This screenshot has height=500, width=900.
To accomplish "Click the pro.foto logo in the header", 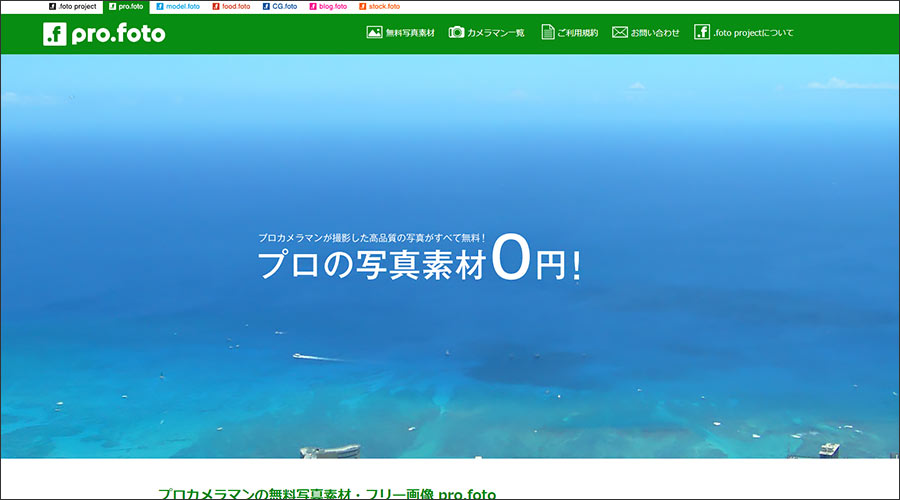I will 104,34.
